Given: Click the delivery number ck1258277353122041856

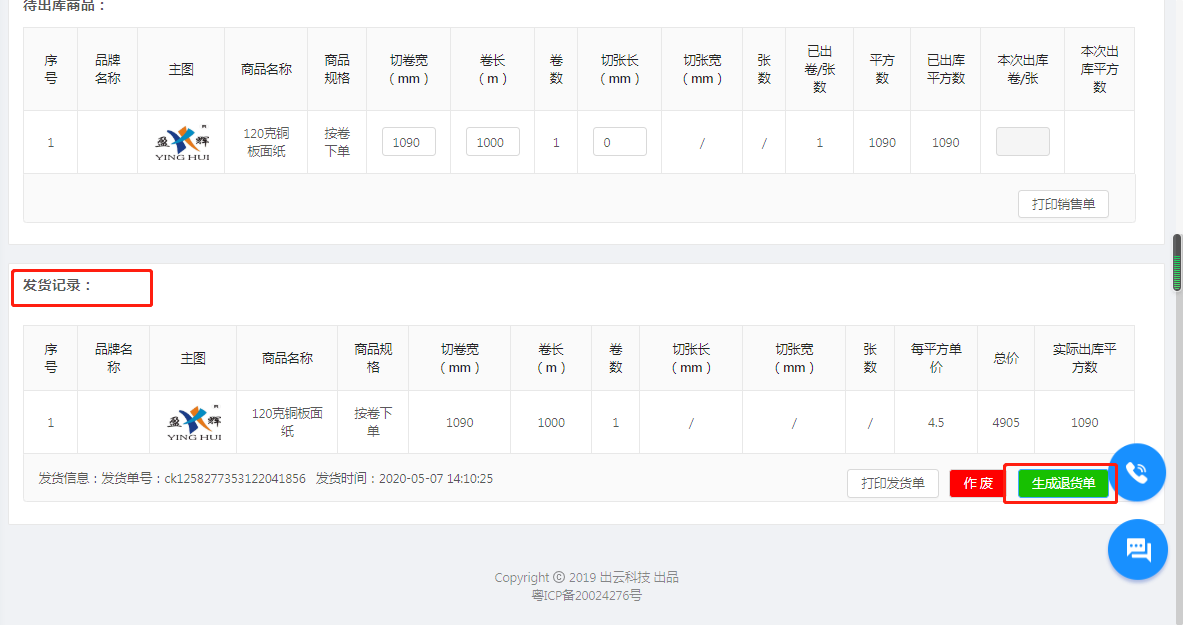Looking at the screenshot, I should tap(235, 479).
